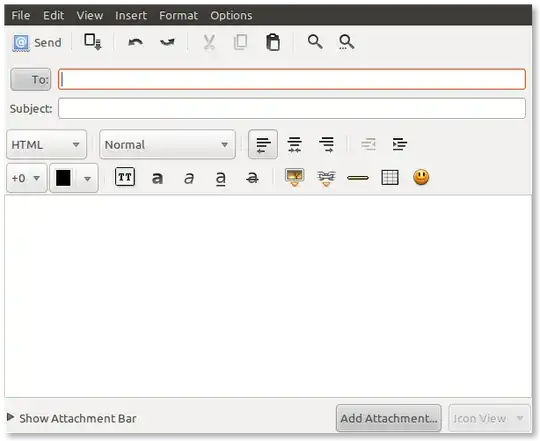Open the HTML format dropdown
This screenshot has height=441, width=540.
(x=46, y=145)
